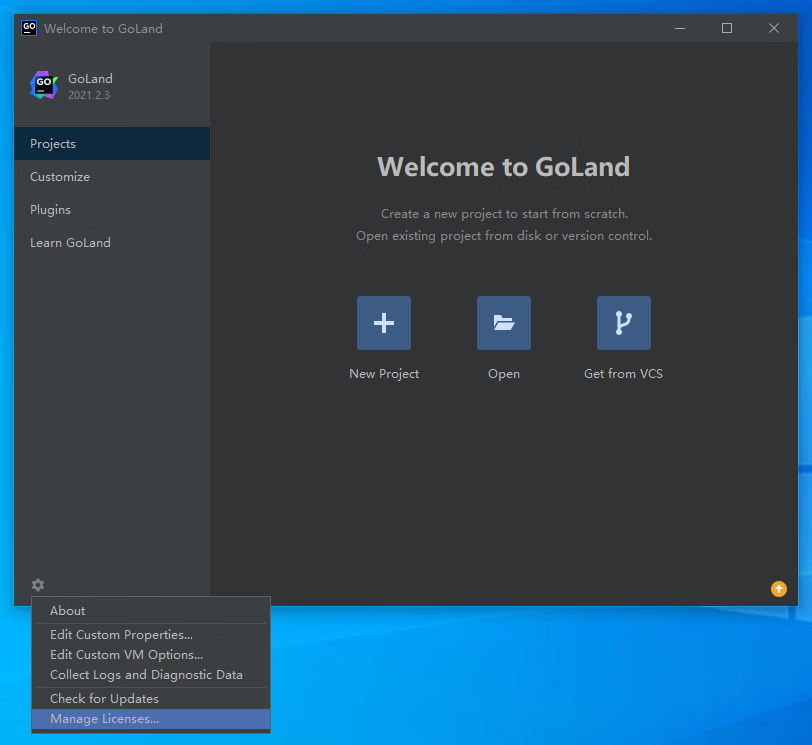Click the Get from VCS label
This screenshot has width=812, height=745.
[623, 374]
